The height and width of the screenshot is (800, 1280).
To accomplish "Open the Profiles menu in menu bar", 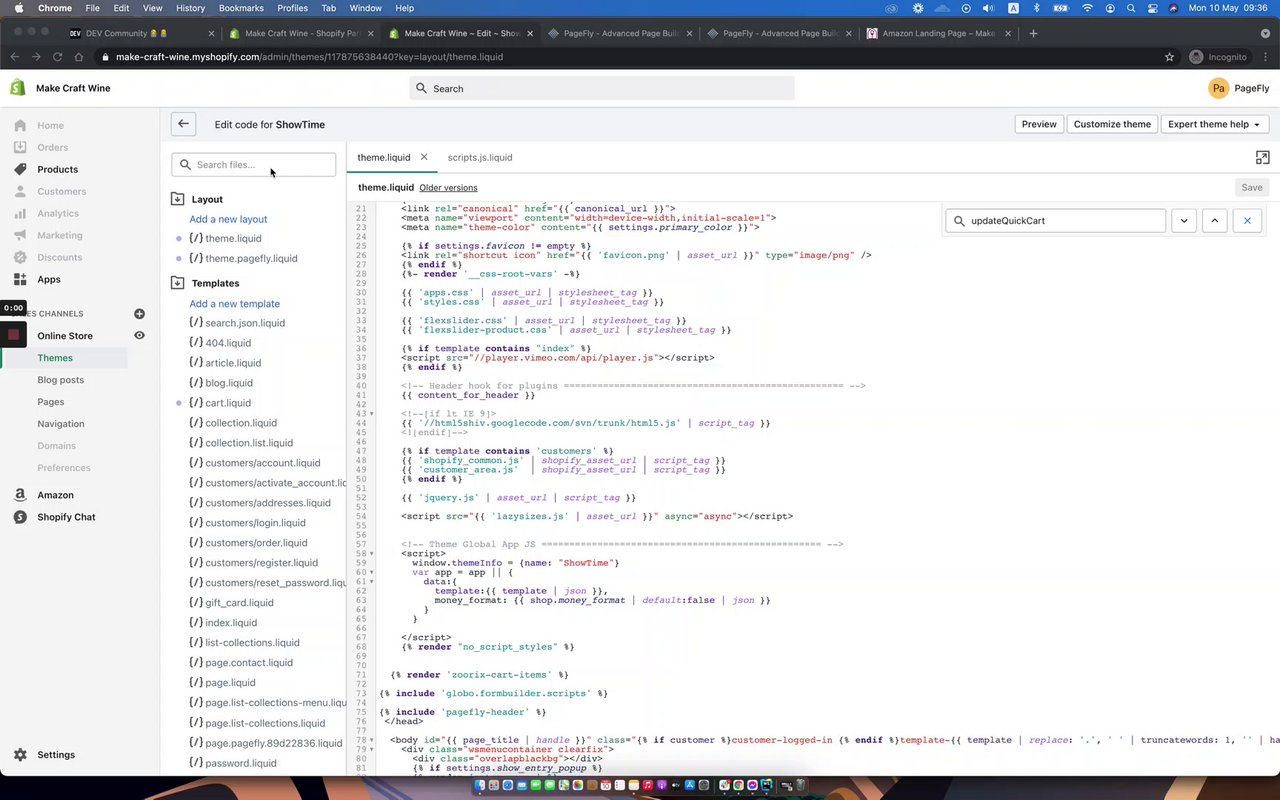I will click(292, 8).
